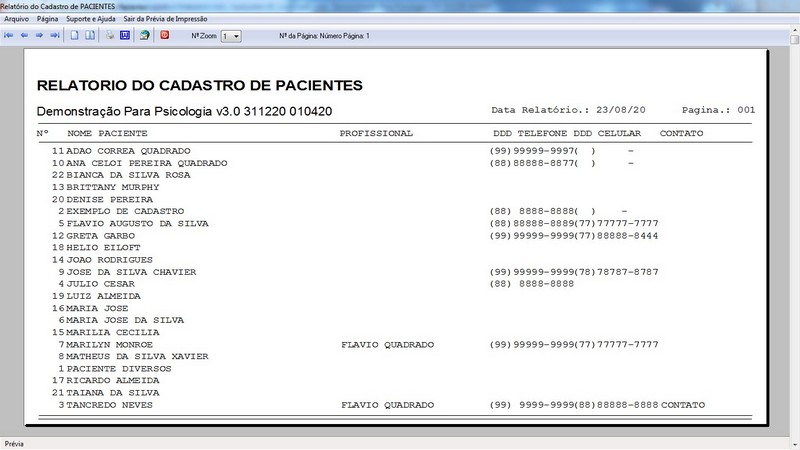
Task: Open the Nº Zoom dropdown
Action: 231,36
